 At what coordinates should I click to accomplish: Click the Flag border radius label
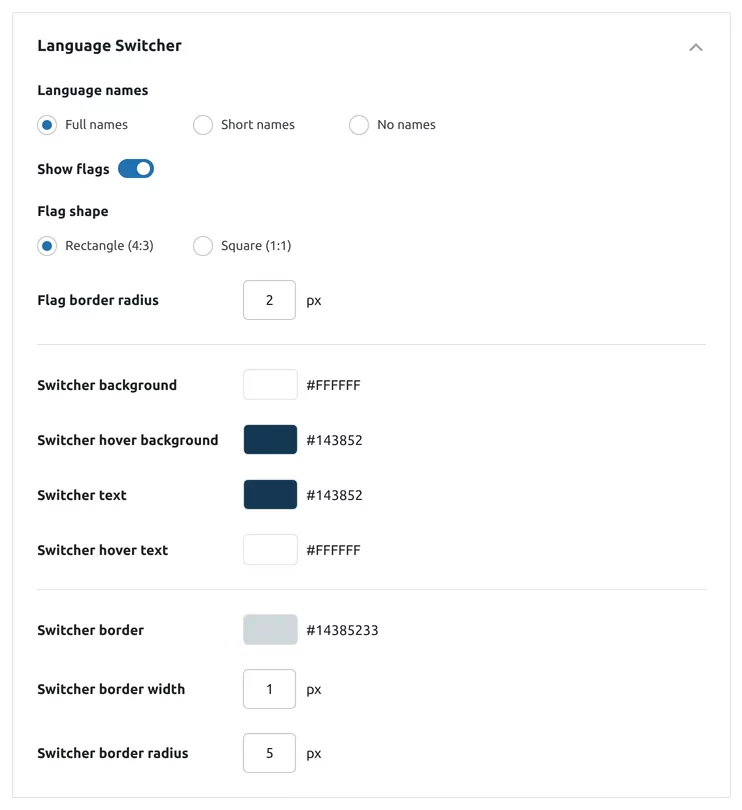click(98, 301)
